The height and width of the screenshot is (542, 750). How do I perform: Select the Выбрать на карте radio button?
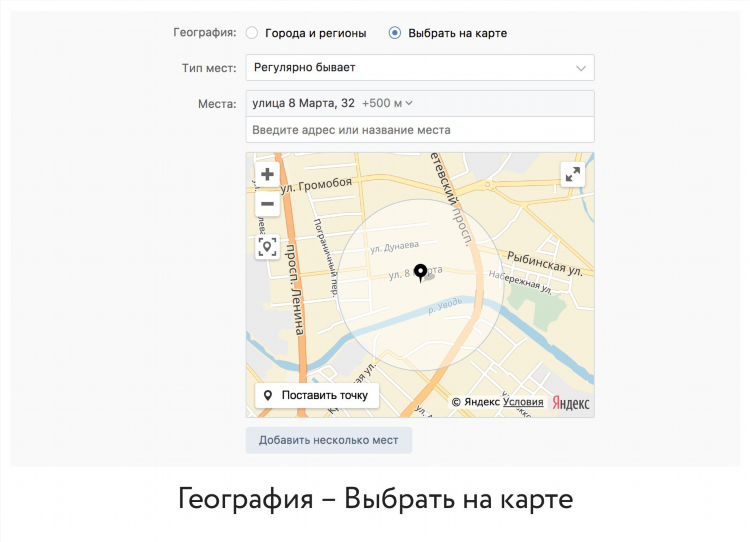click(395, 33)
